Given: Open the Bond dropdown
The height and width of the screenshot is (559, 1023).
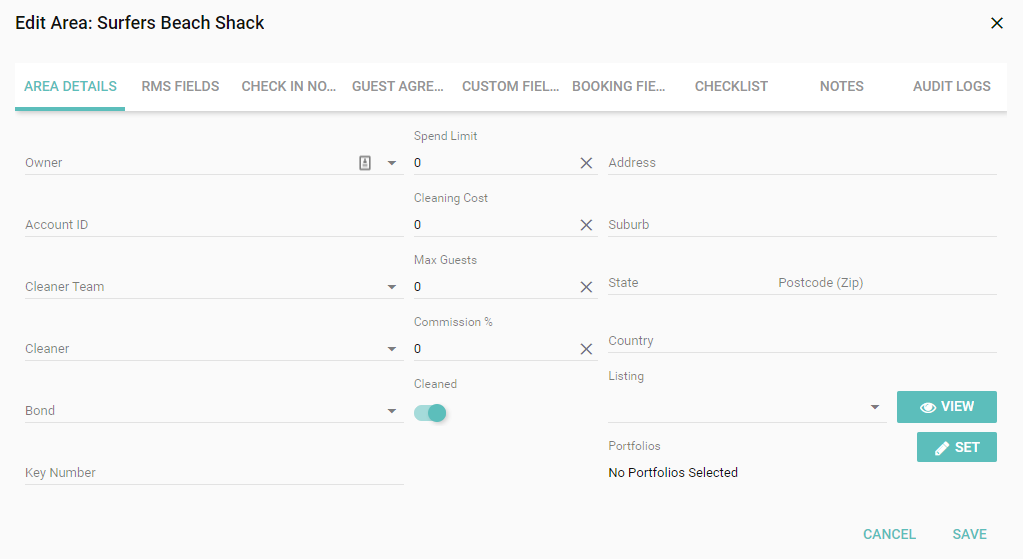Looking at the screenshot, I should (x=391, y=411).
